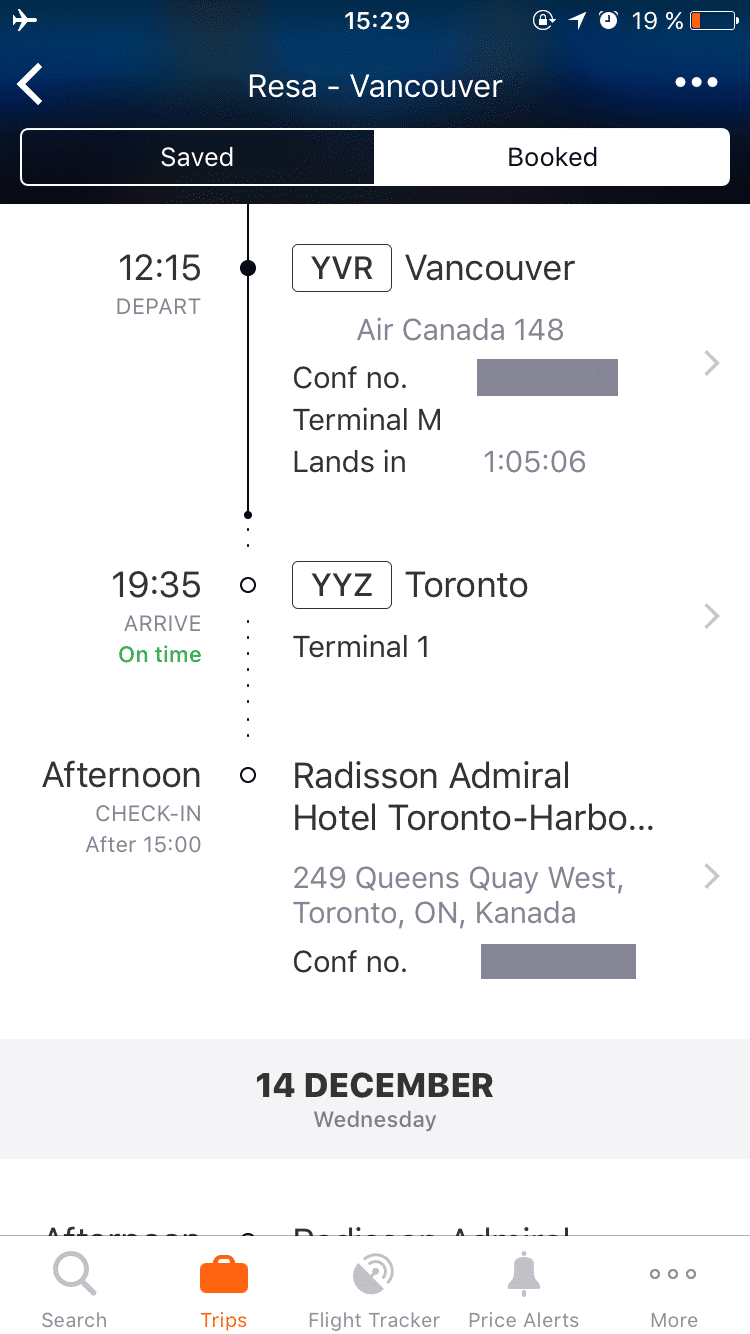Switch to the Booked segment
The height and width of the screenshot is (1334, 750).
click(552, 157)
